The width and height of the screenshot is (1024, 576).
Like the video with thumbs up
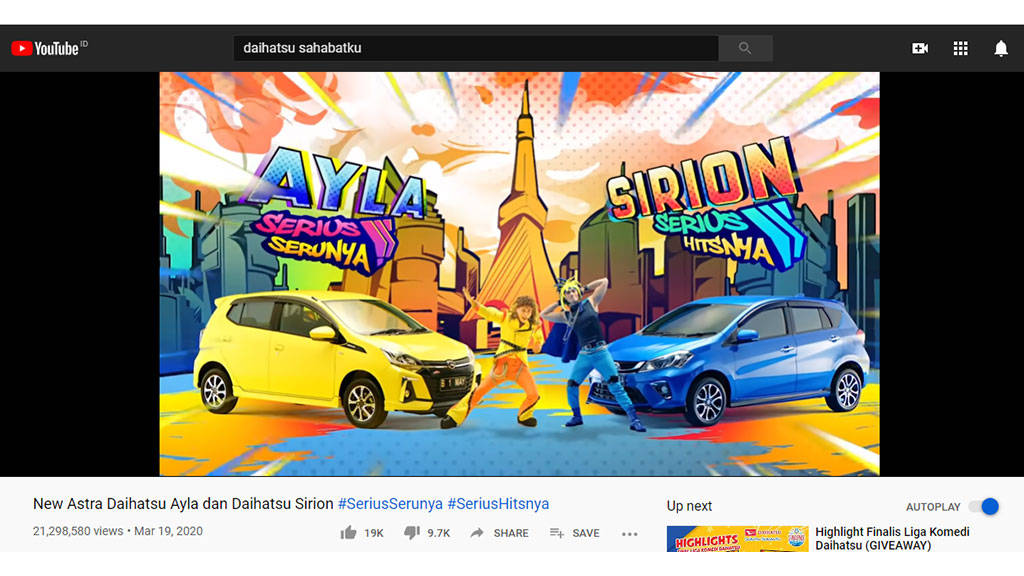point(348,533)
